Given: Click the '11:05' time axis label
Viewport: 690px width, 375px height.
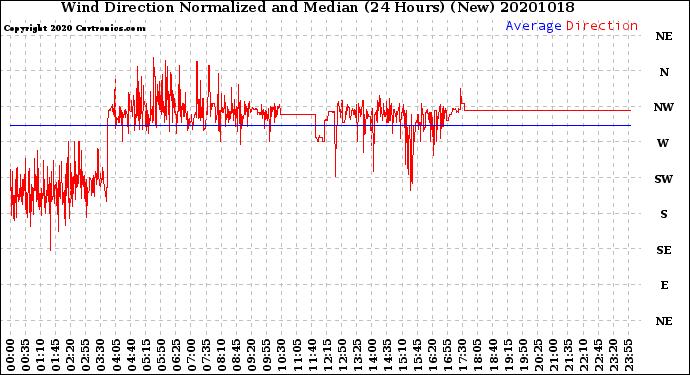Looking at the screenshot, I should tap(297, 355).
